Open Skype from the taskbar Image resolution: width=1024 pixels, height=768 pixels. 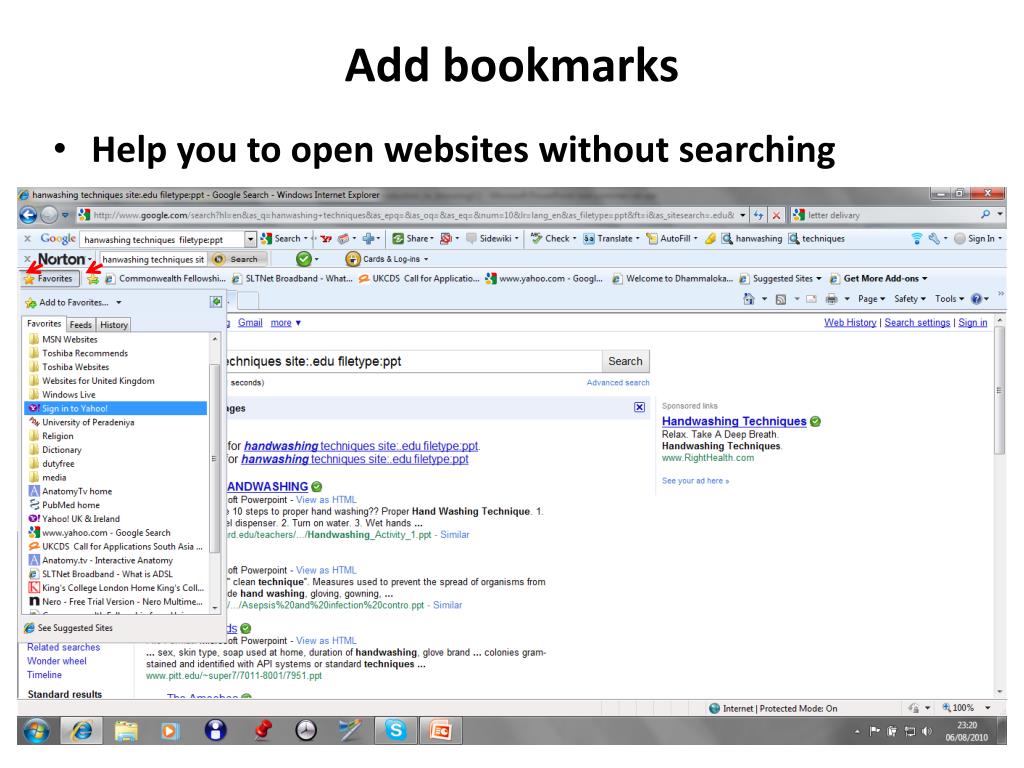[395, 729]
